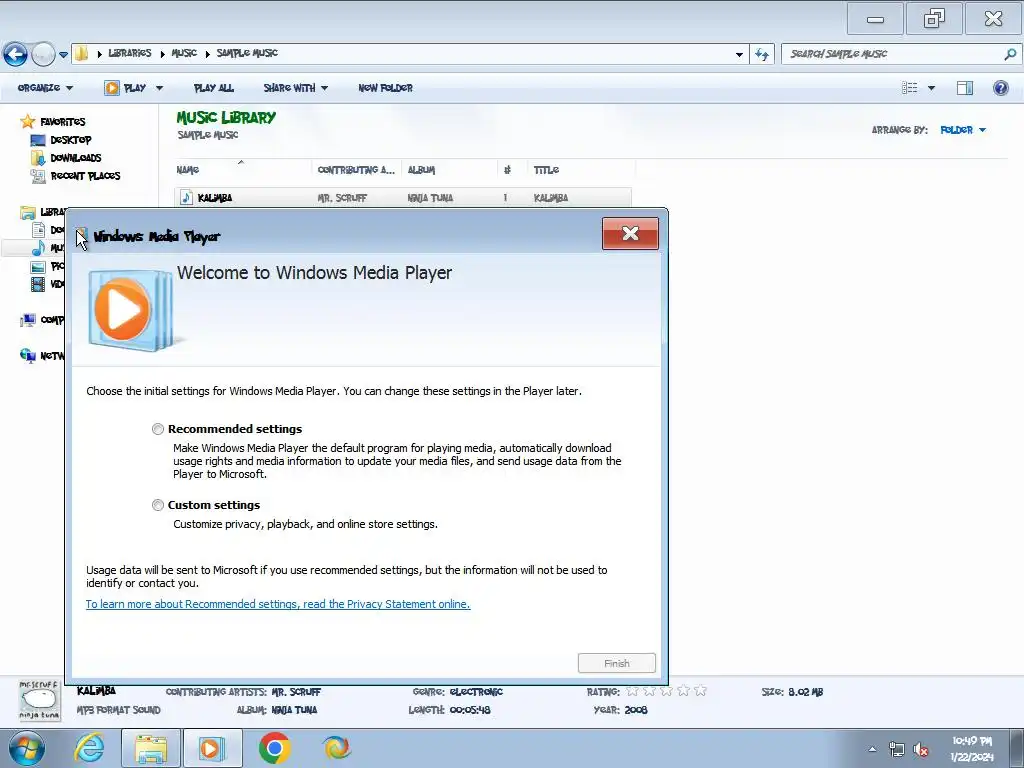Sort by the # track number column header
Image resolution: width=1024 pixels, height=768 pixels.
[x=507, y=170]
